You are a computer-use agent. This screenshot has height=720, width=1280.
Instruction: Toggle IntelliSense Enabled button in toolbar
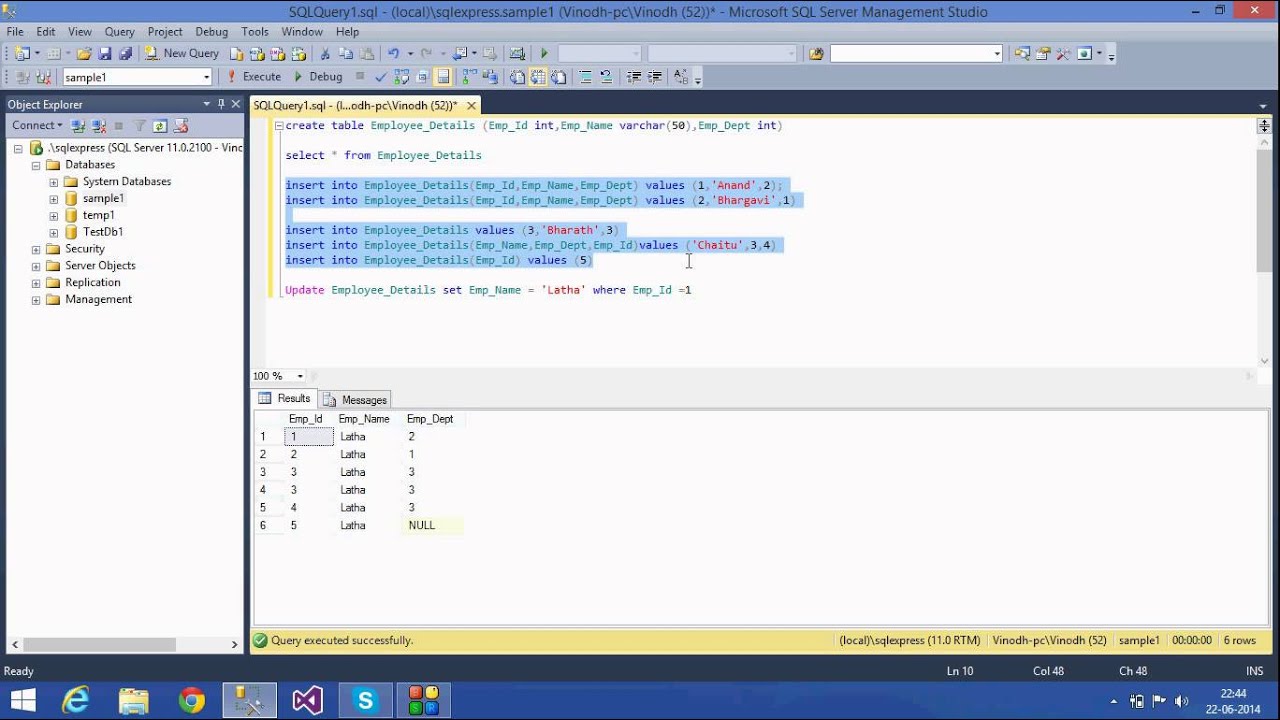(443, 77)
